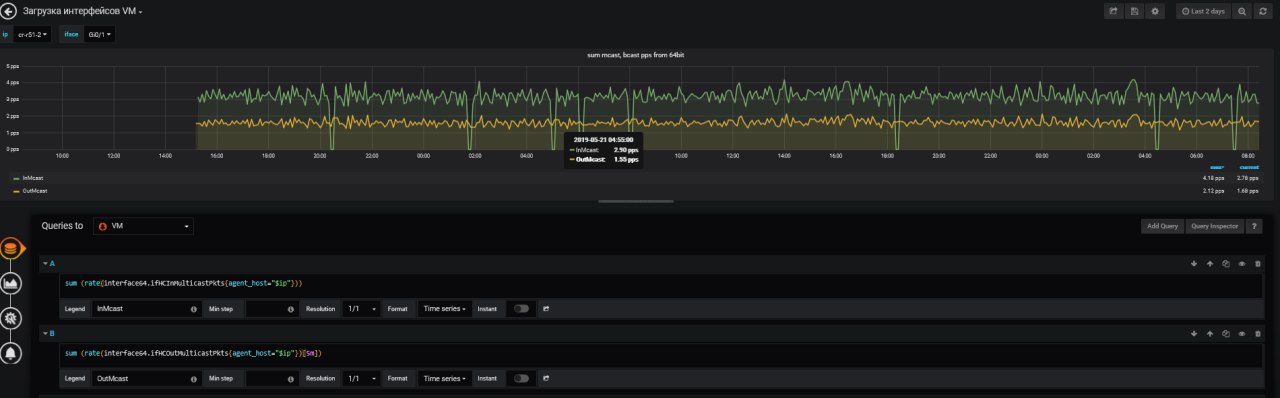Open the iface variable dropdown Gi0/1
The width and height of the screenshot is (1280, 398).
pyautogui.click(x=100, y=34)
